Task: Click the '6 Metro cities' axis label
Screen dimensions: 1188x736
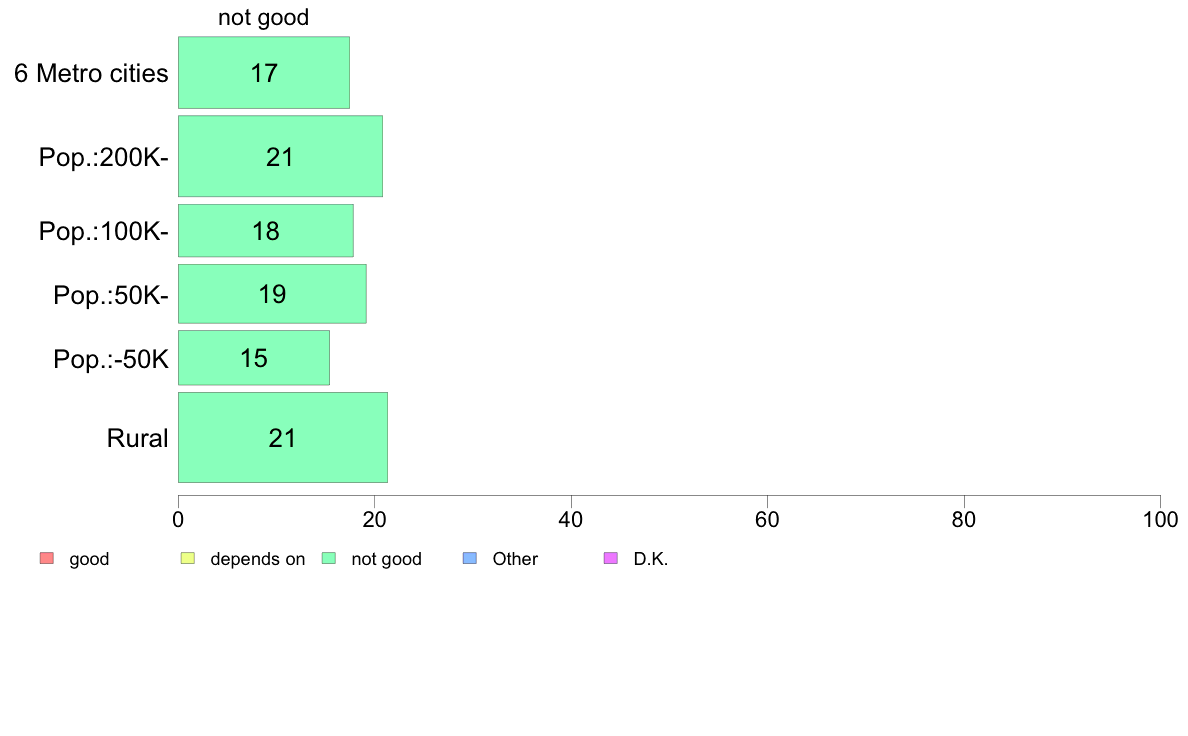Action: point(91,74)
